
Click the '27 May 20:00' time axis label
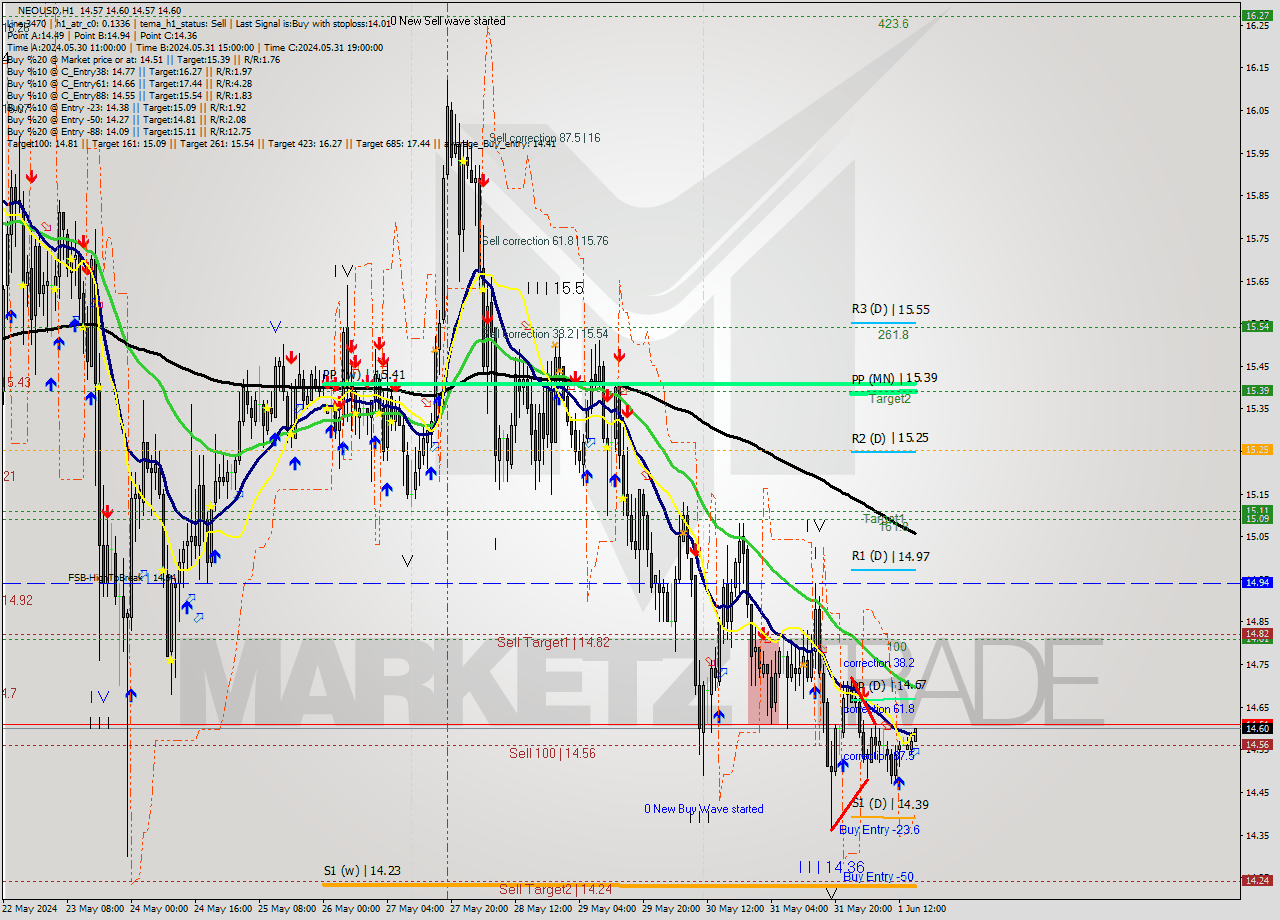pyautogui.click(x=479, y=909)
